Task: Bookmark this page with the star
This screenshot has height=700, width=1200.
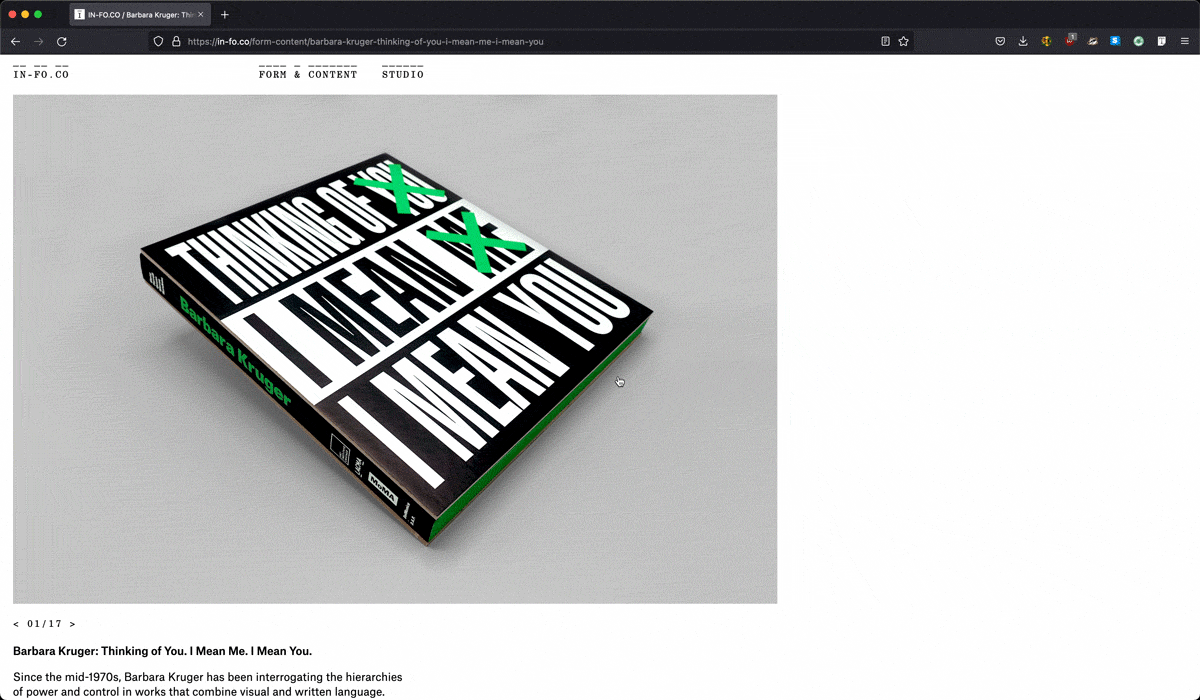Action: pos(904,42)
